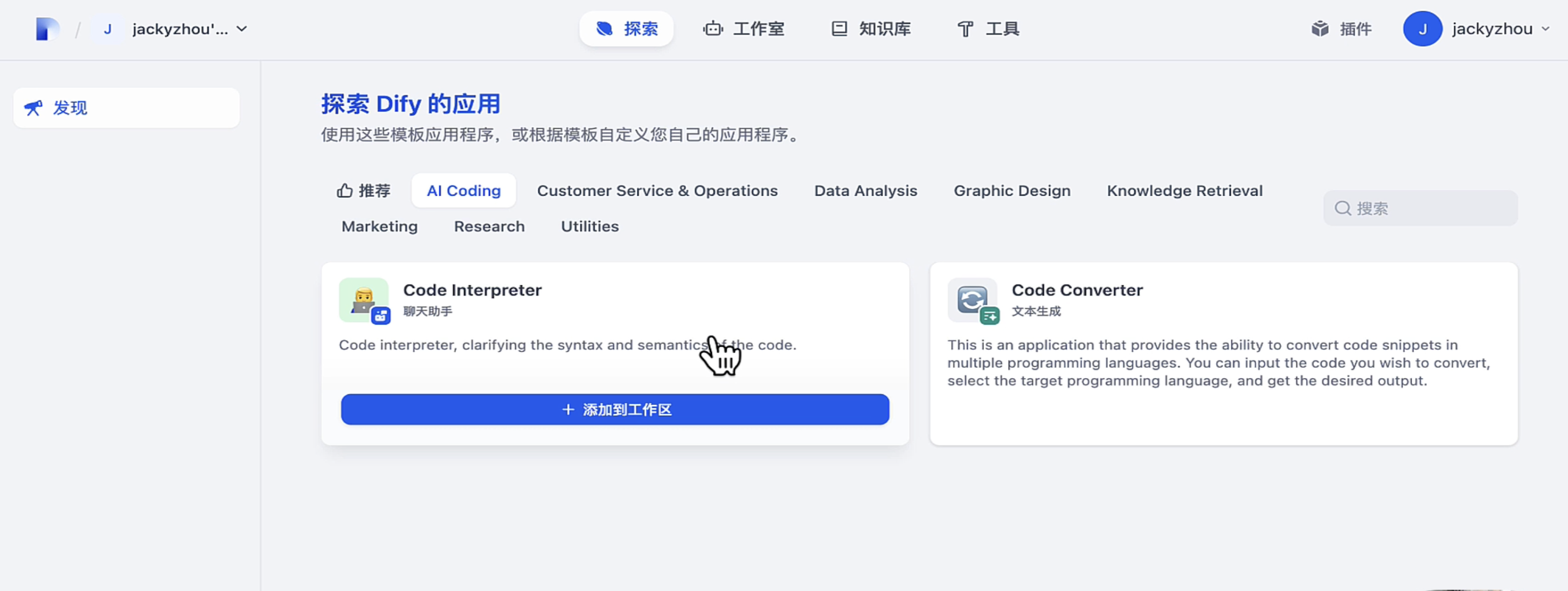Switch to Customer Service & Operations category
Screen dimensions: 1568x591
click(x=657, y=191)
